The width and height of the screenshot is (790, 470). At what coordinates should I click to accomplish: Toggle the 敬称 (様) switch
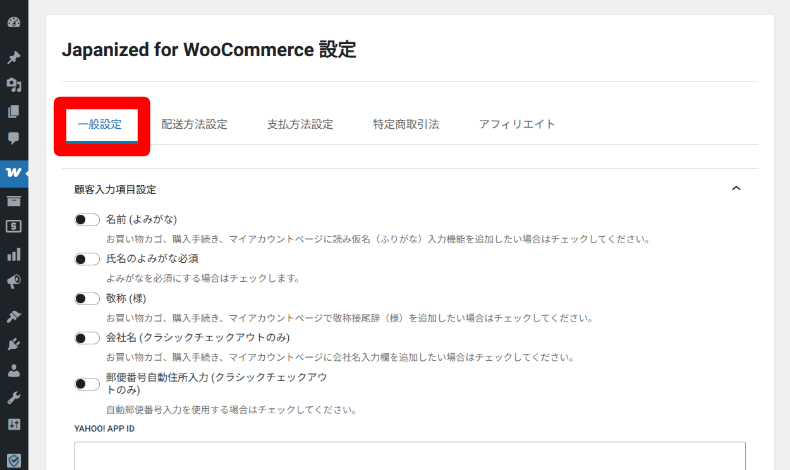coord(87,299)
